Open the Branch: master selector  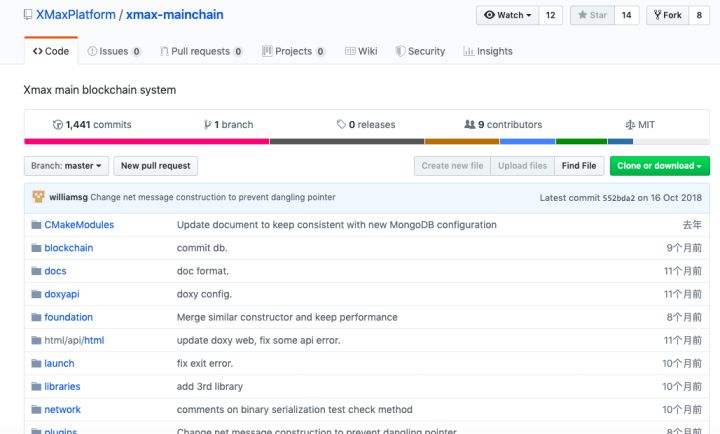[x=66, y=166]
